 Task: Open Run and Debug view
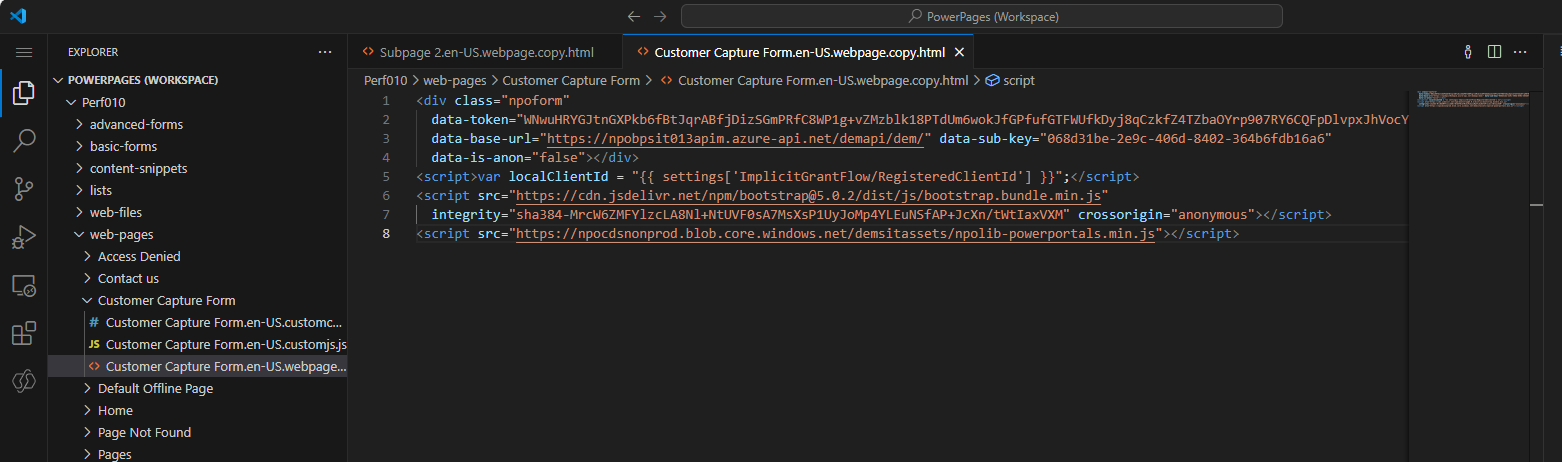pyautogui.click(x=24, y=237)
